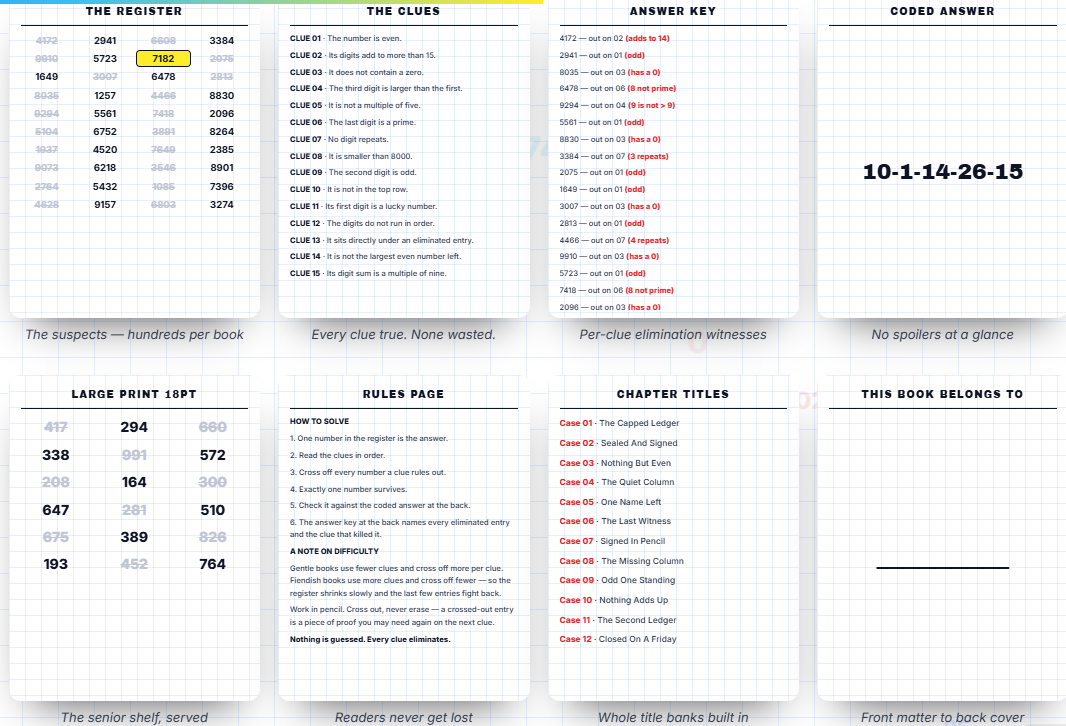Click the "CODED ANSWER" card heading
The height and width of the screenshot is (726, 1066).
coord(942,12)
